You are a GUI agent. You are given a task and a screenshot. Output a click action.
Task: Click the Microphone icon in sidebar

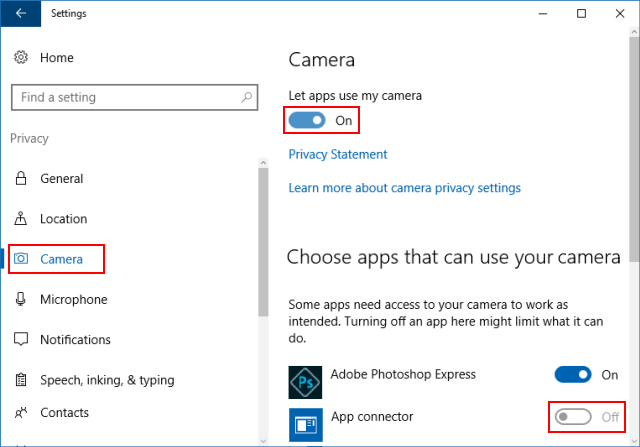tap(21, 300)
